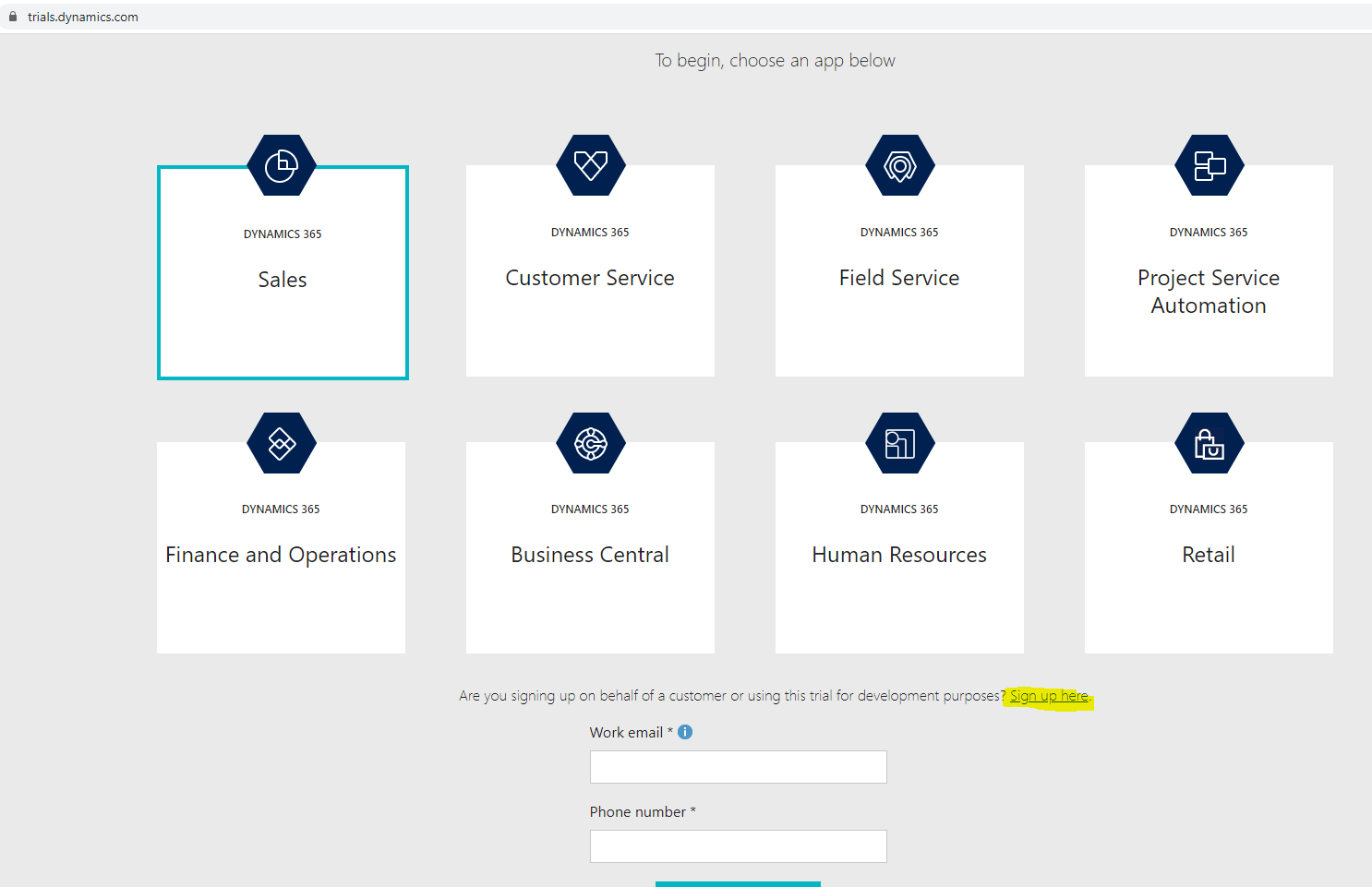Select the Finance and Operations card

(281, 547)
